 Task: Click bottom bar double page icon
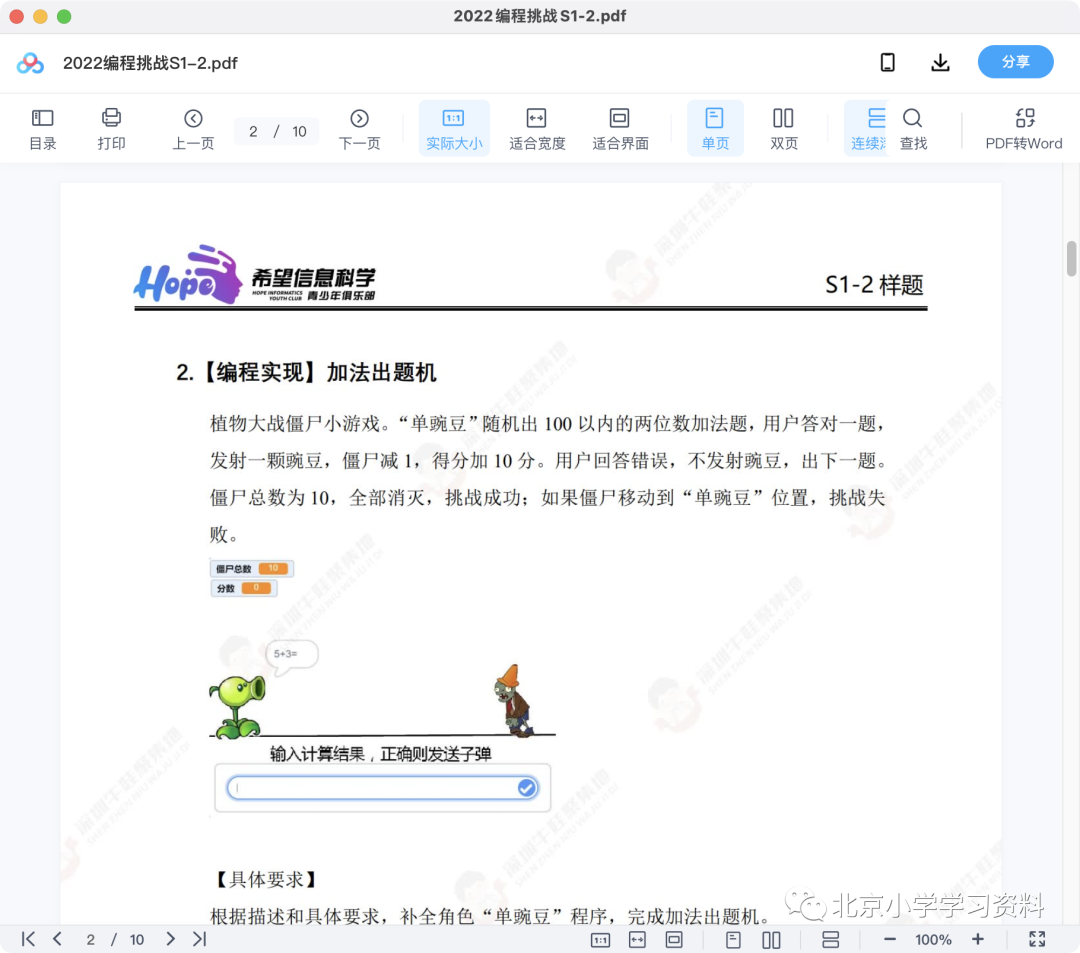tap(771, 940)
